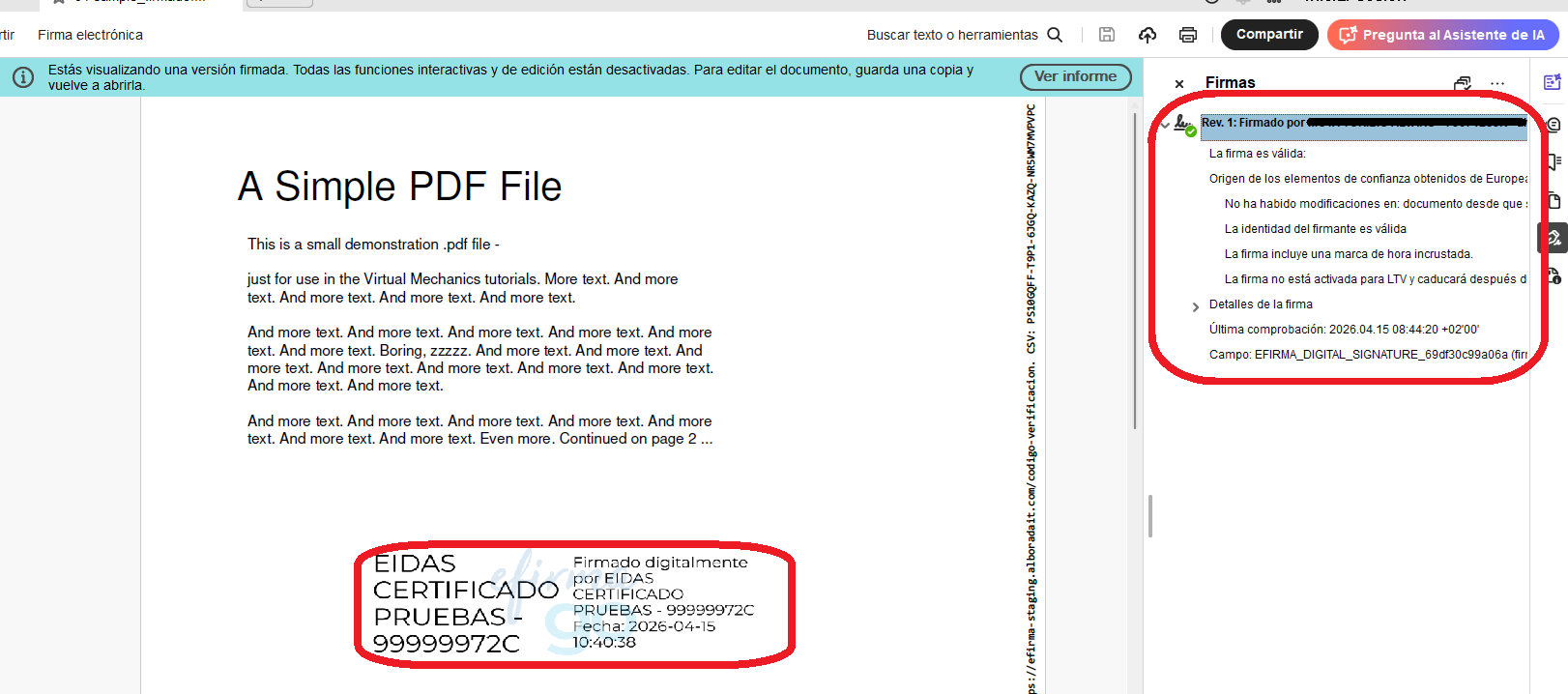1568x694 pixels.
Task: Open the AI assistant sidebar icon
Action: [x=1553, y=83]
